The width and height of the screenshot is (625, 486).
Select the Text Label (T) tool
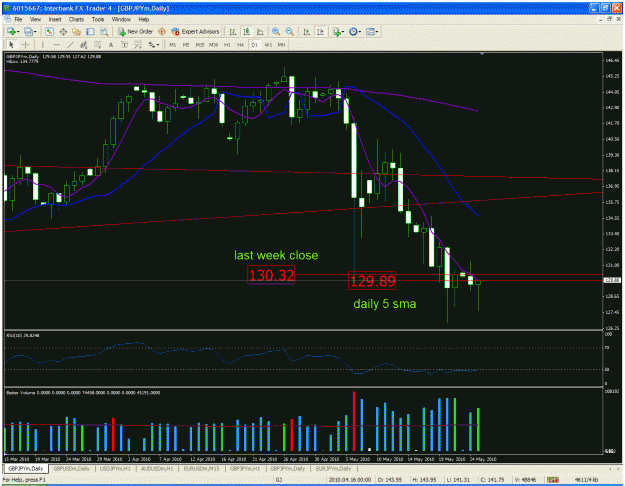(x=124, y=45)
